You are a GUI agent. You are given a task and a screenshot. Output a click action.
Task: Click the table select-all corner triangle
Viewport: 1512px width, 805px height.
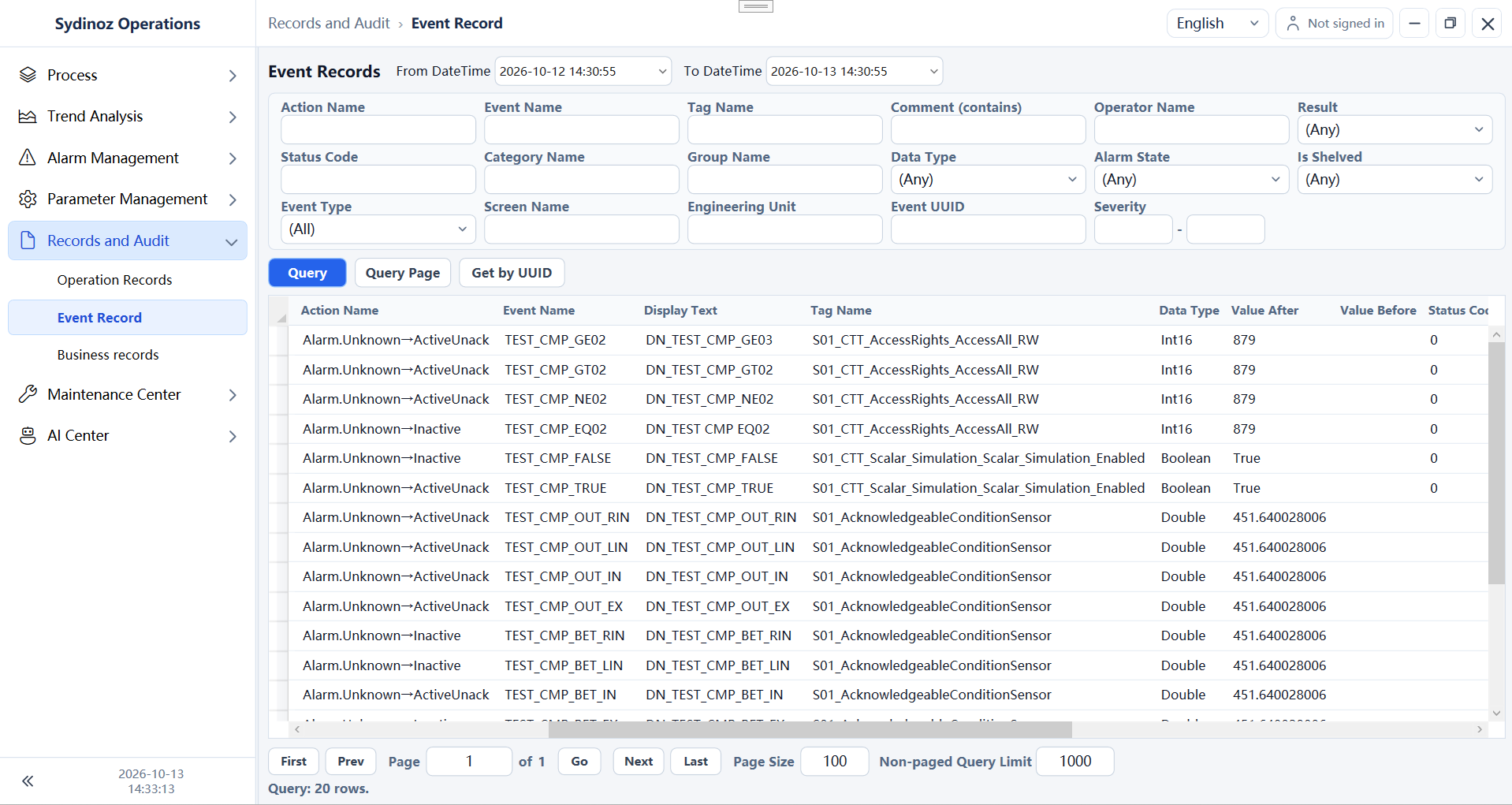point(281,318)
